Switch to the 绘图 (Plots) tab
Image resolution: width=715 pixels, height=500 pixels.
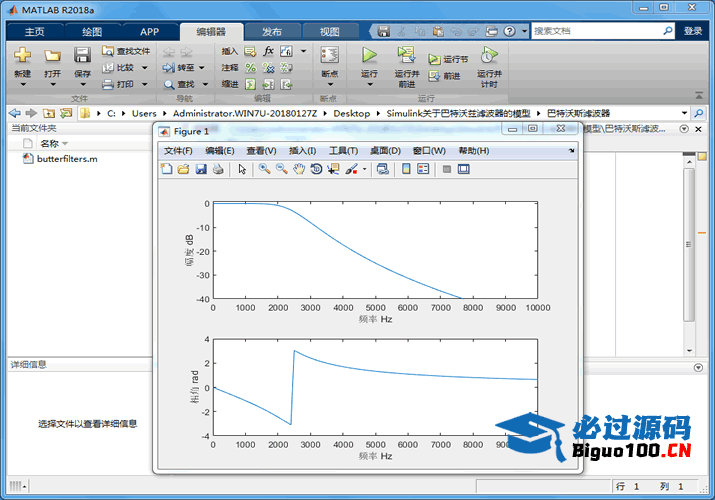click(x=91, y=31)
